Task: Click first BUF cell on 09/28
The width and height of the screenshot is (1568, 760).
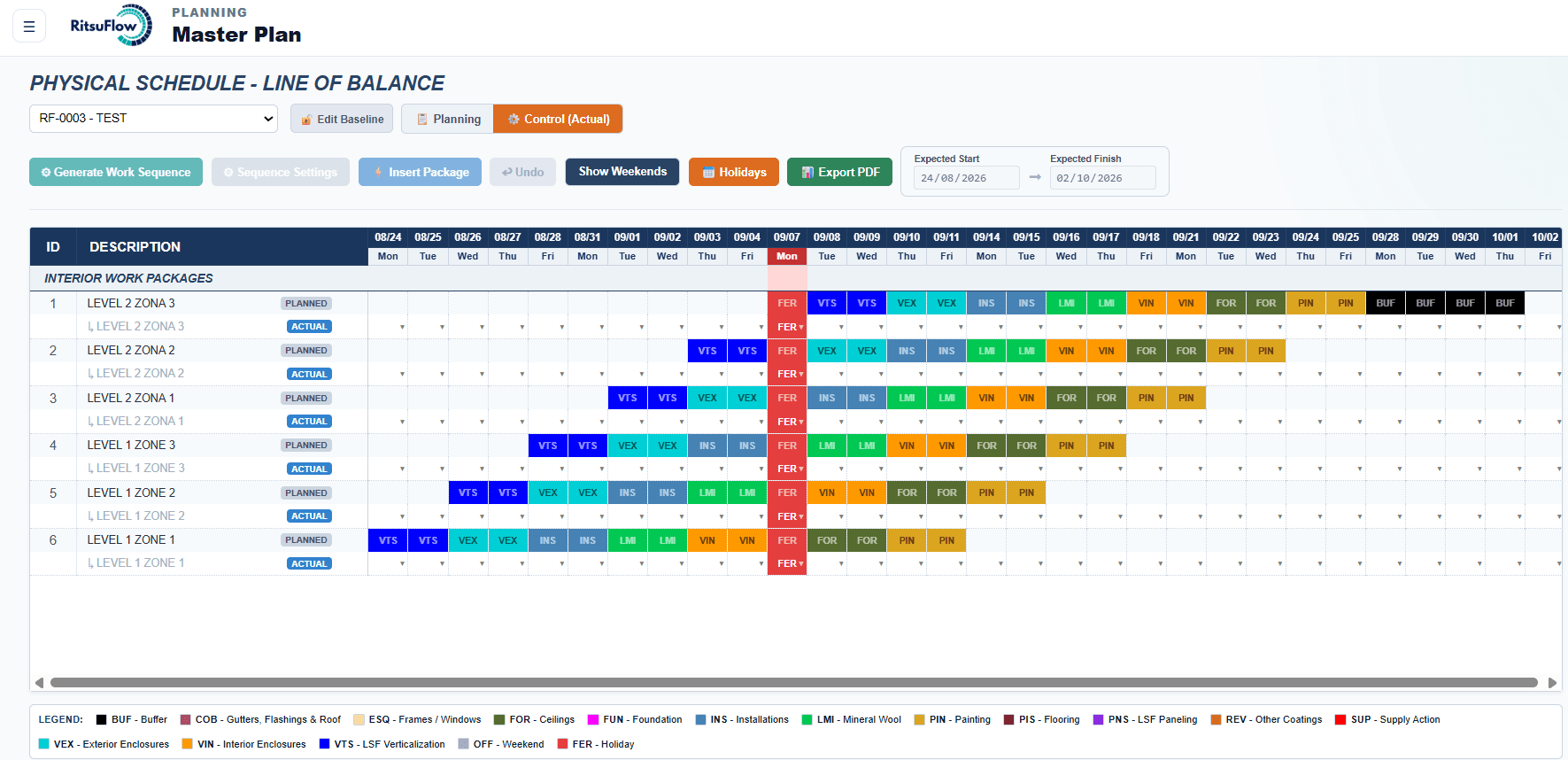Action: click(x=1386, y=303)
